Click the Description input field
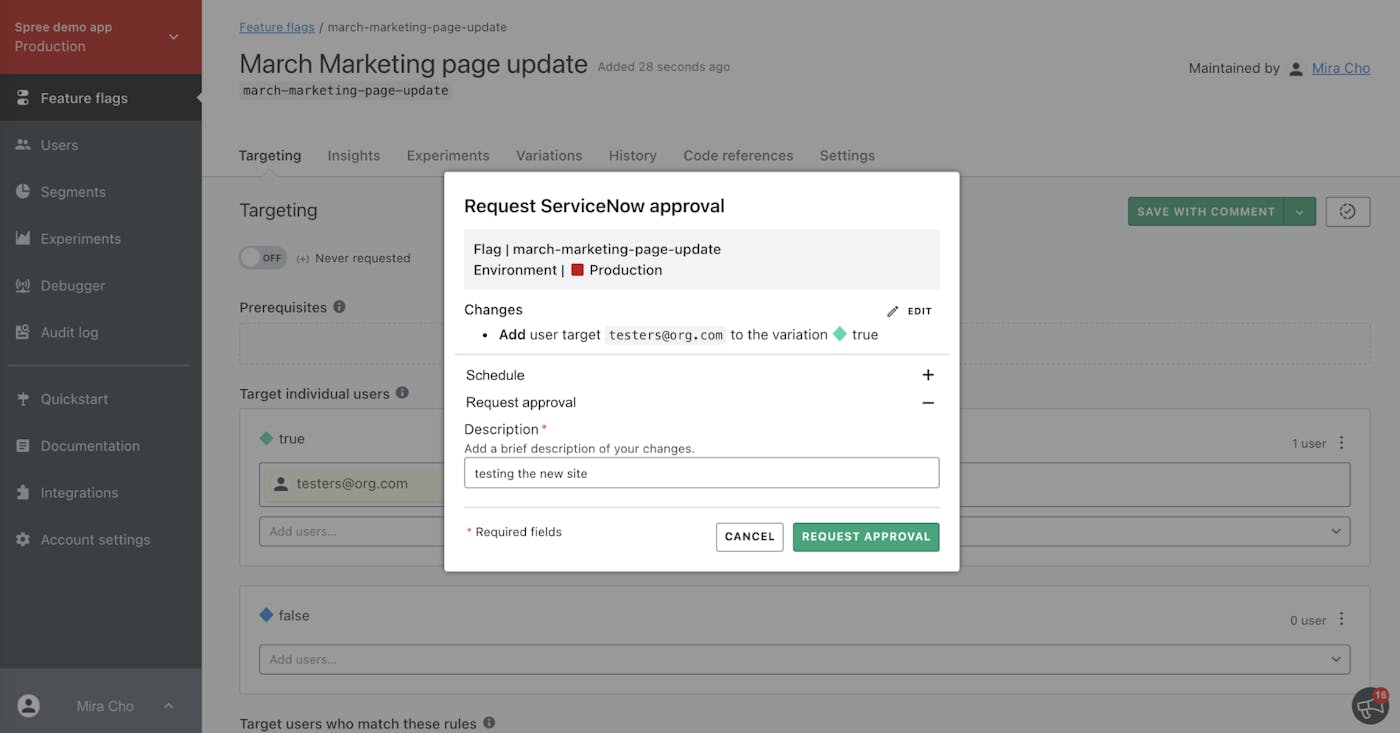This screenshot has width=1400, height=733. (x=701, y=473)
